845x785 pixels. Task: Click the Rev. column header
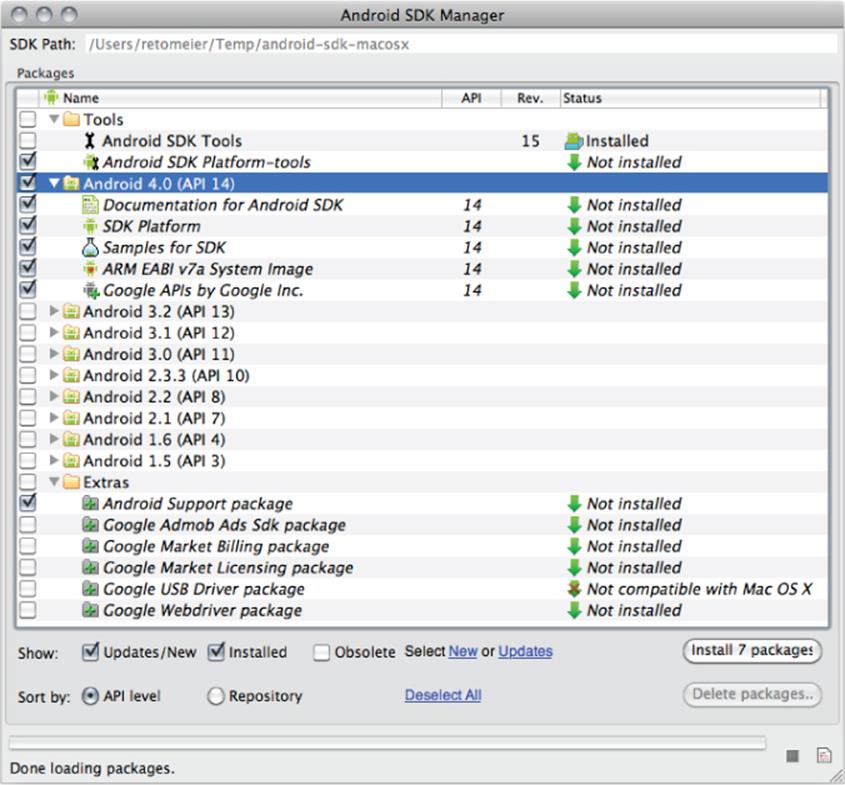(x=530, y=98)
